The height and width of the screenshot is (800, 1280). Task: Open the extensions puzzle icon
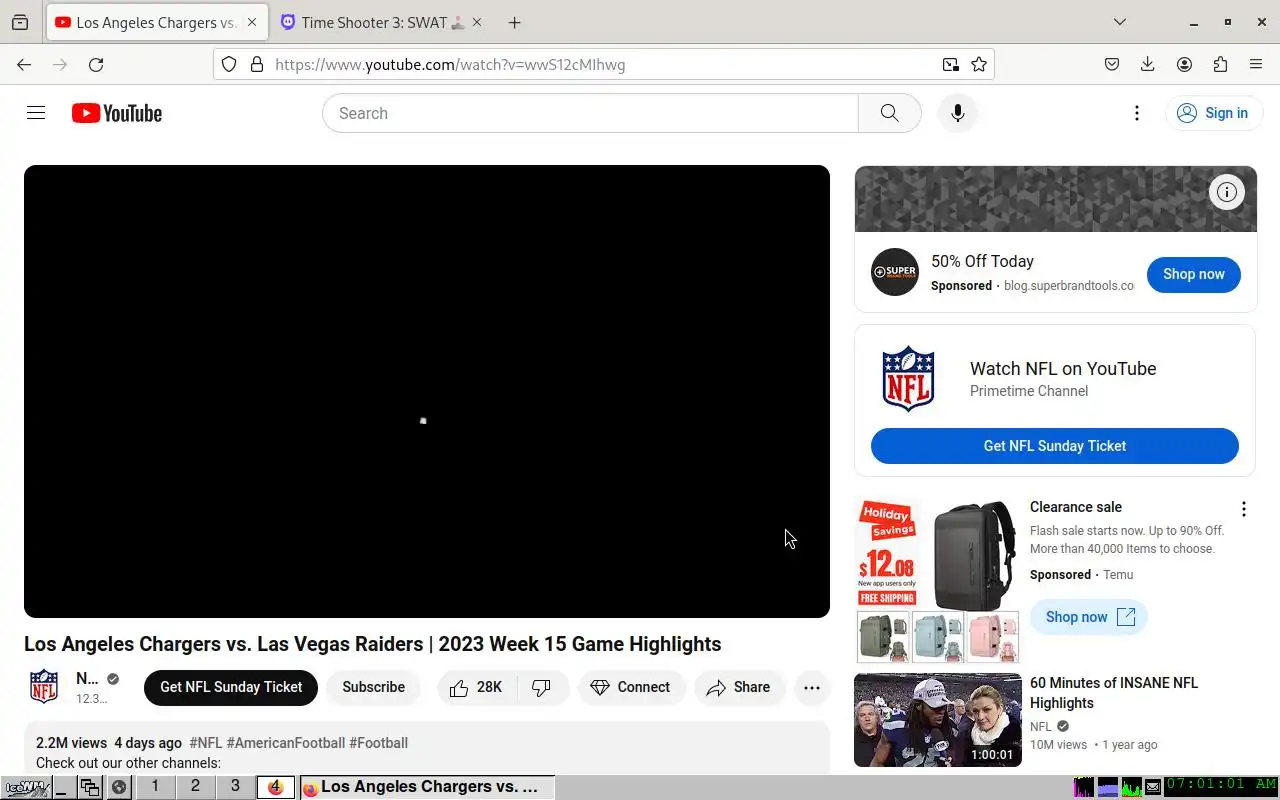point(1220,64)
